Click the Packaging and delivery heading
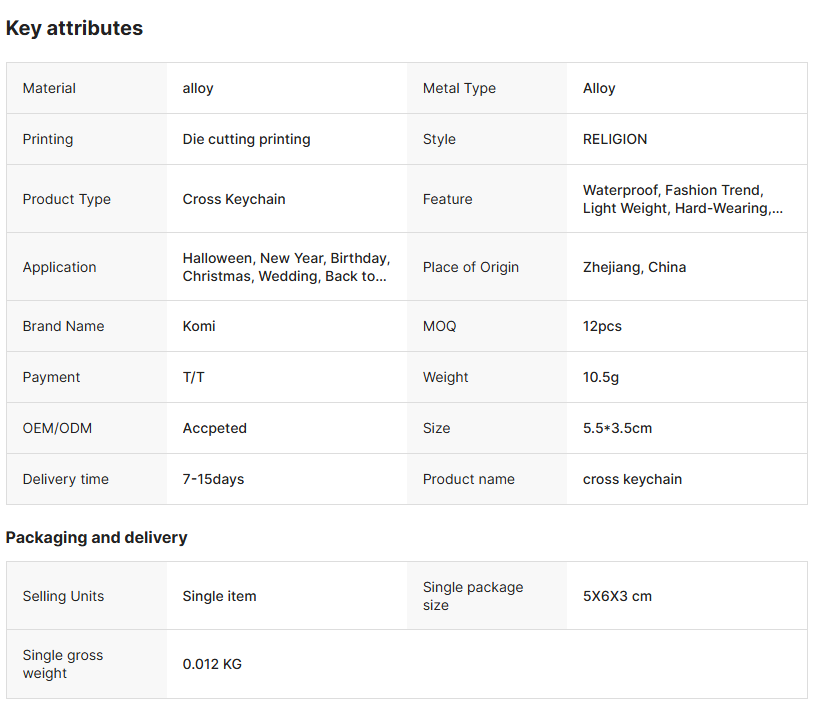815x712 pixels. click(96, 537)
